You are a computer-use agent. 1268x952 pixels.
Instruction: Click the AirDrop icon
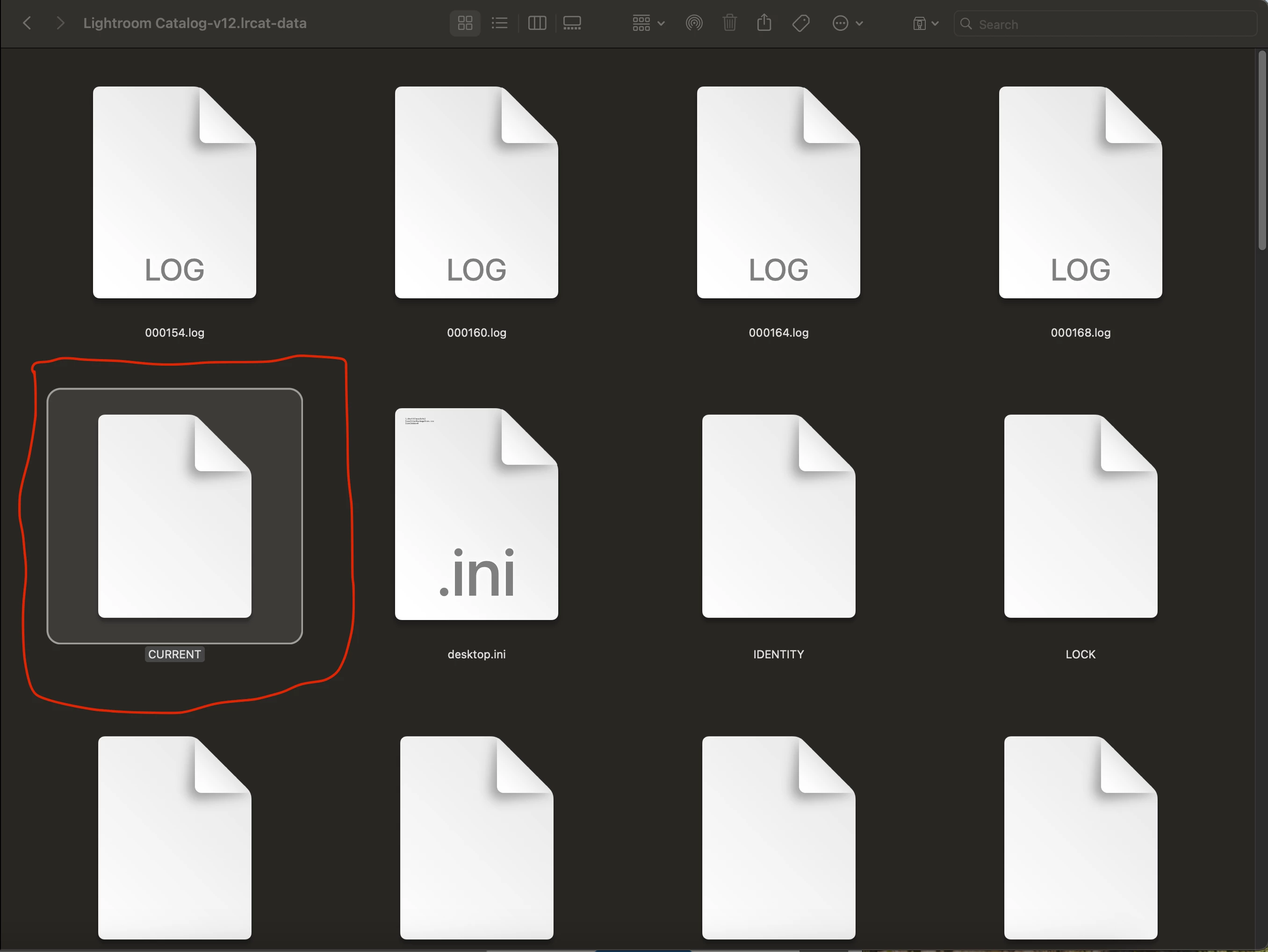point(694,23)
